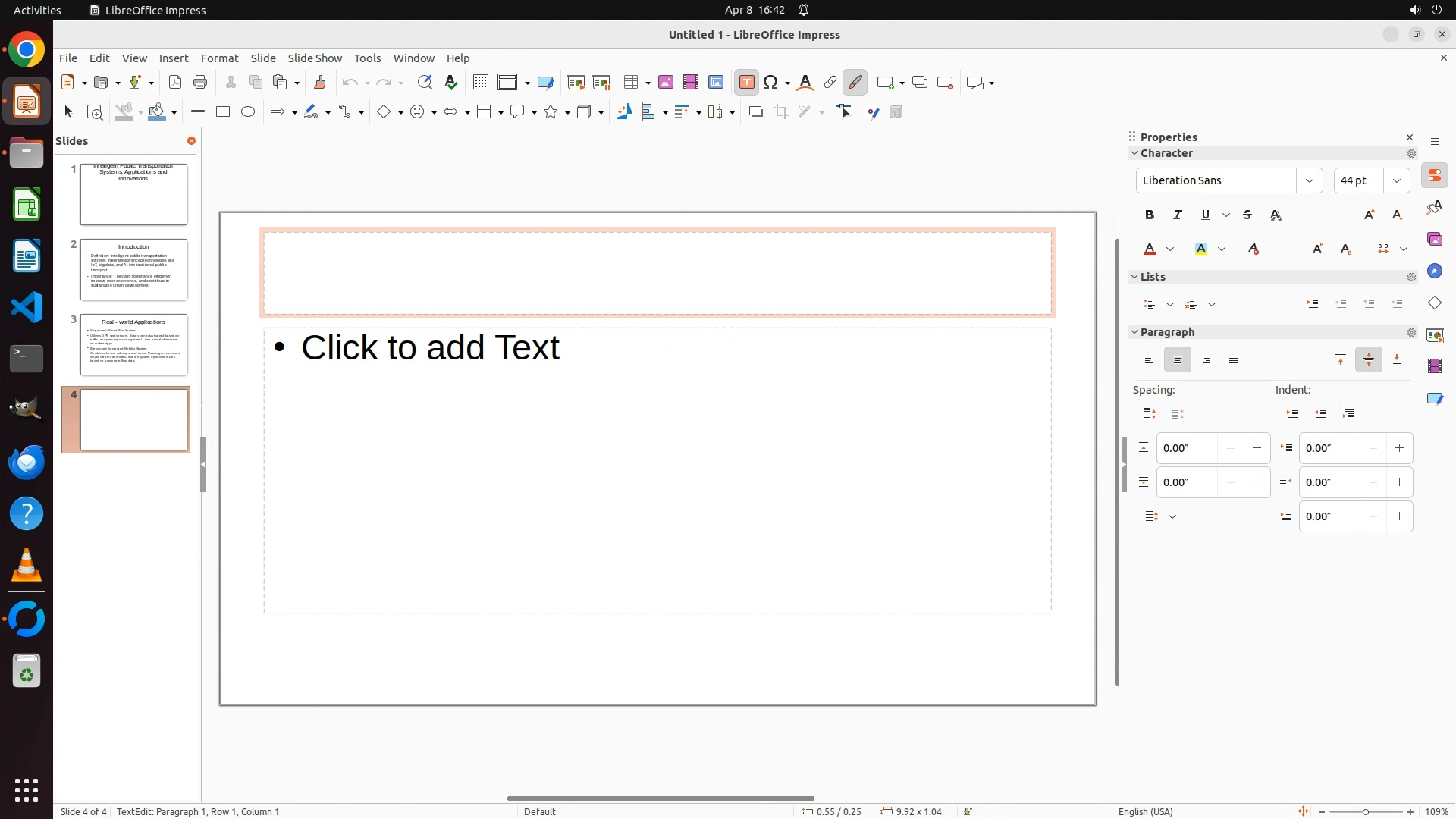Collapse the Lists section
Image resolution: width=1456 pixels, height=819 pixels.
click(x=1134, y=277)
